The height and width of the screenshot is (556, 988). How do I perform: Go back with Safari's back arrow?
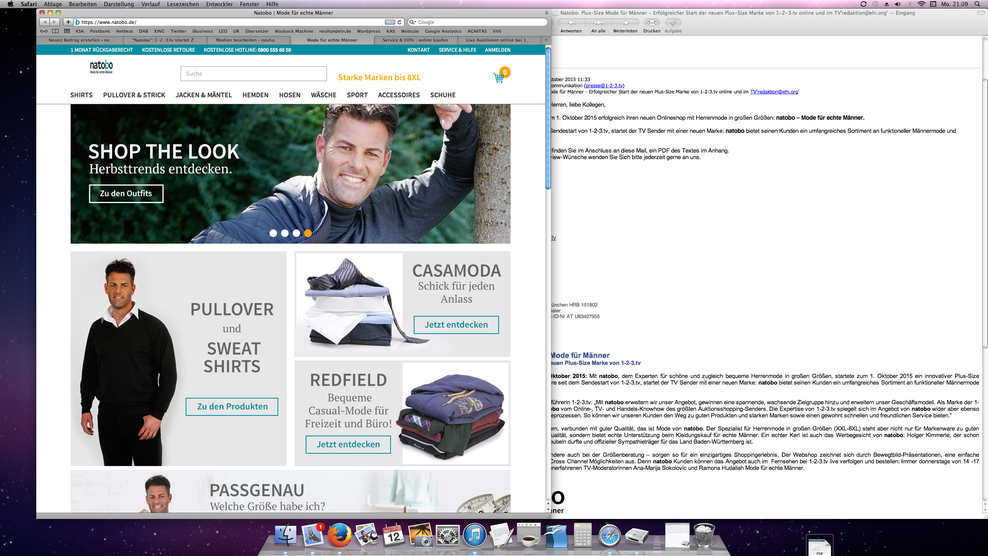pyautogui.click(x=44, y=22)
